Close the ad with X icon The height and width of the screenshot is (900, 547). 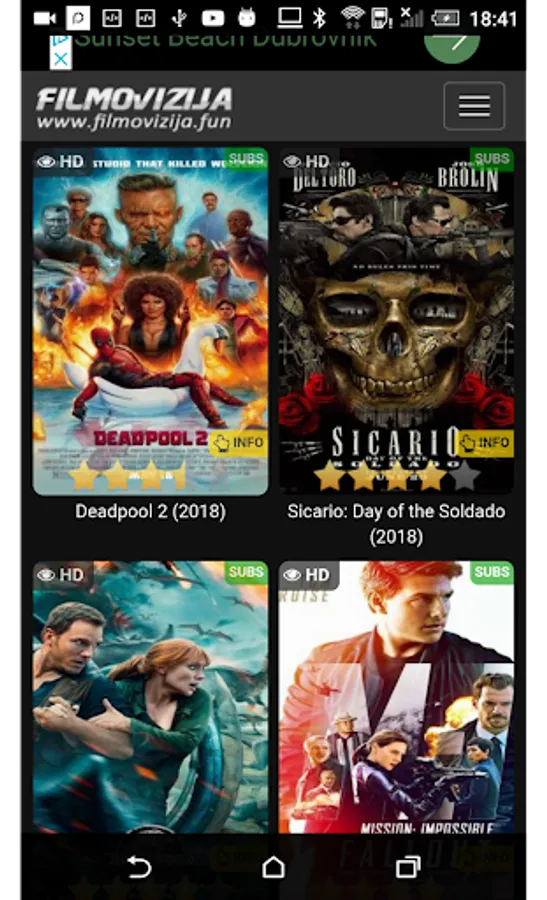pos(61,59)
